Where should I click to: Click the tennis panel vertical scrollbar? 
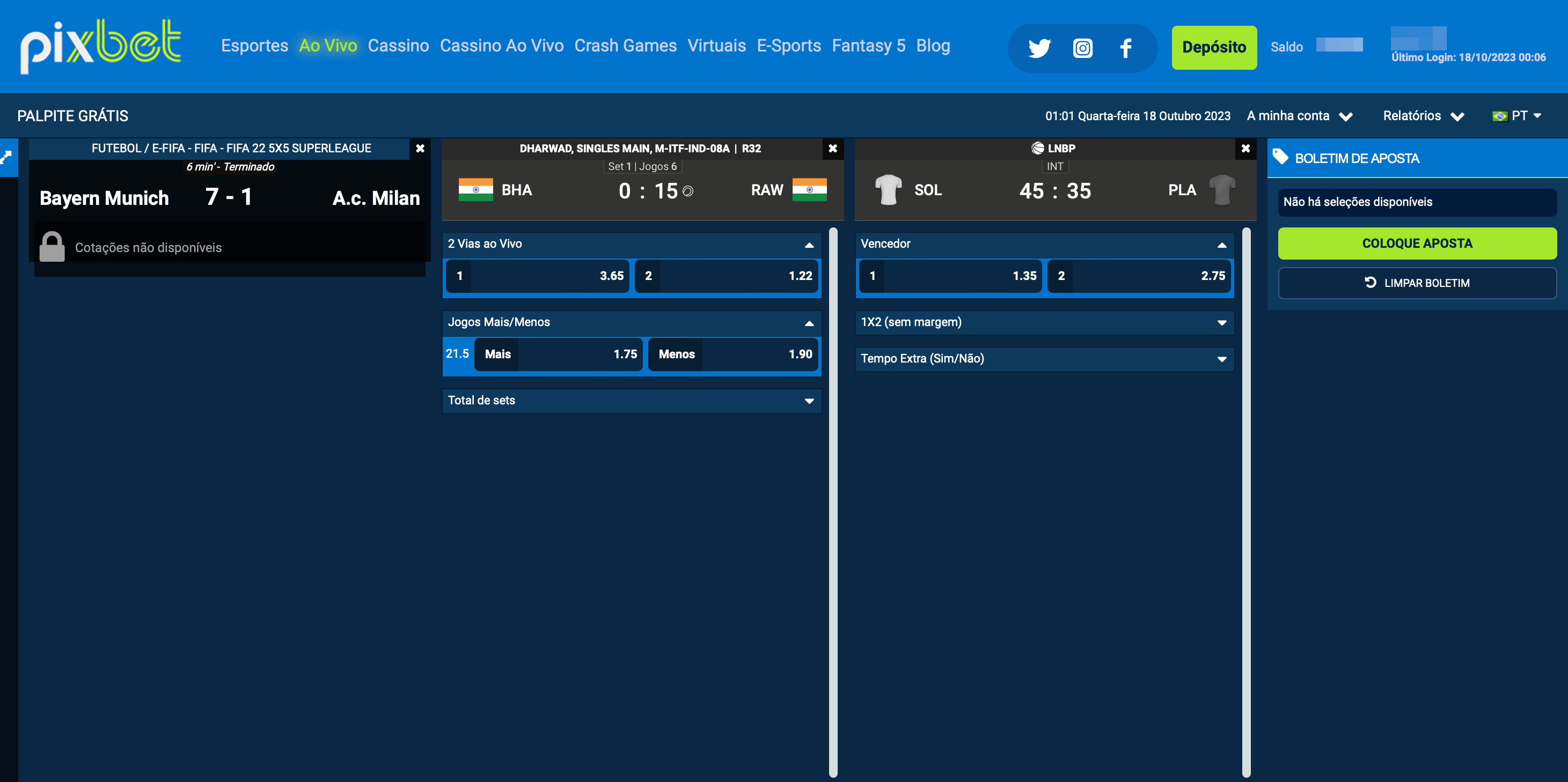(833, 502)
